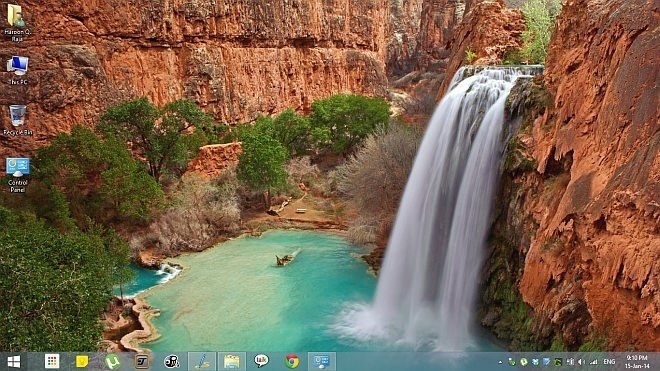Show hidden system tray icons
The height and width of the screenshot is (371, 660).
pos(500,362)
